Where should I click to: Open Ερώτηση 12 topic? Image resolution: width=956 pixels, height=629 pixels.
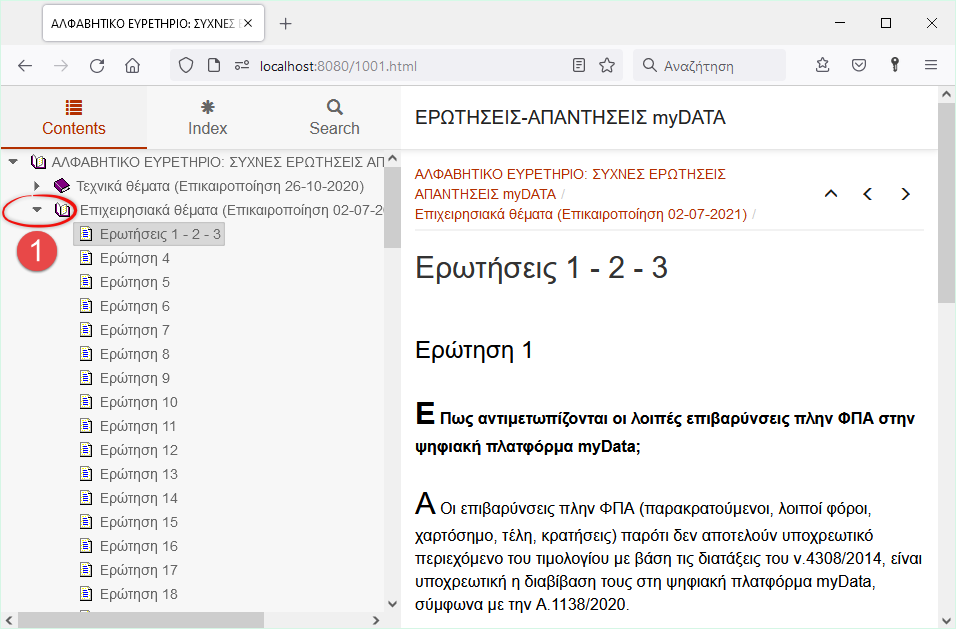tap(139, 450)
